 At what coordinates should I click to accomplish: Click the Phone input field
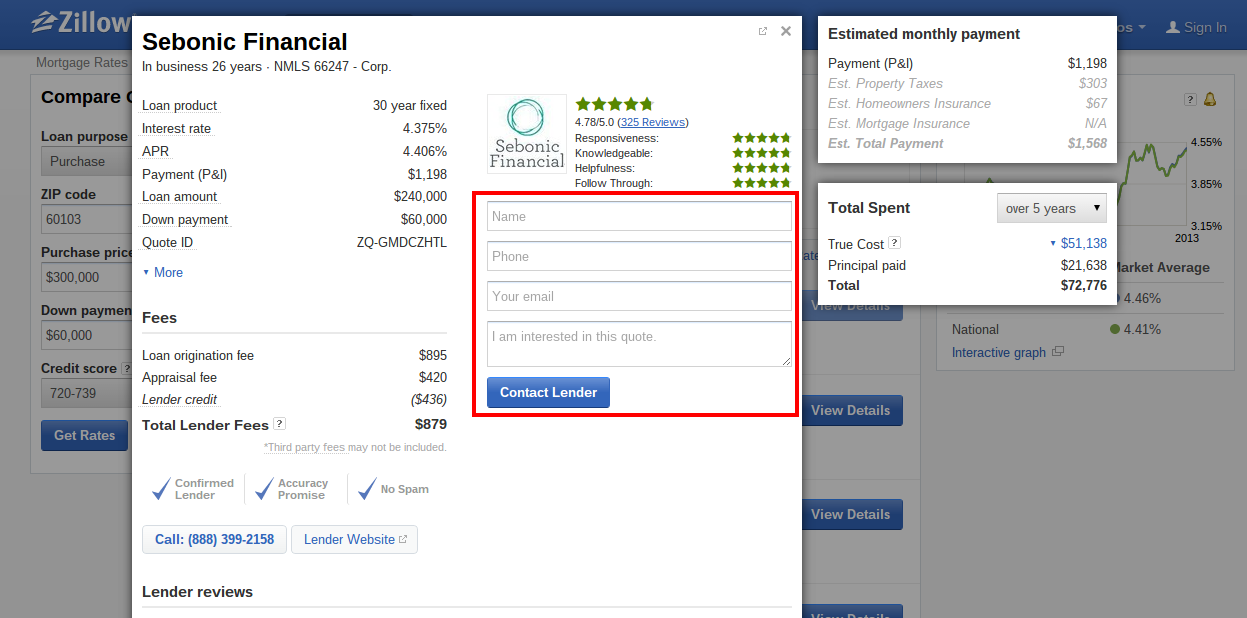(639, 256)
